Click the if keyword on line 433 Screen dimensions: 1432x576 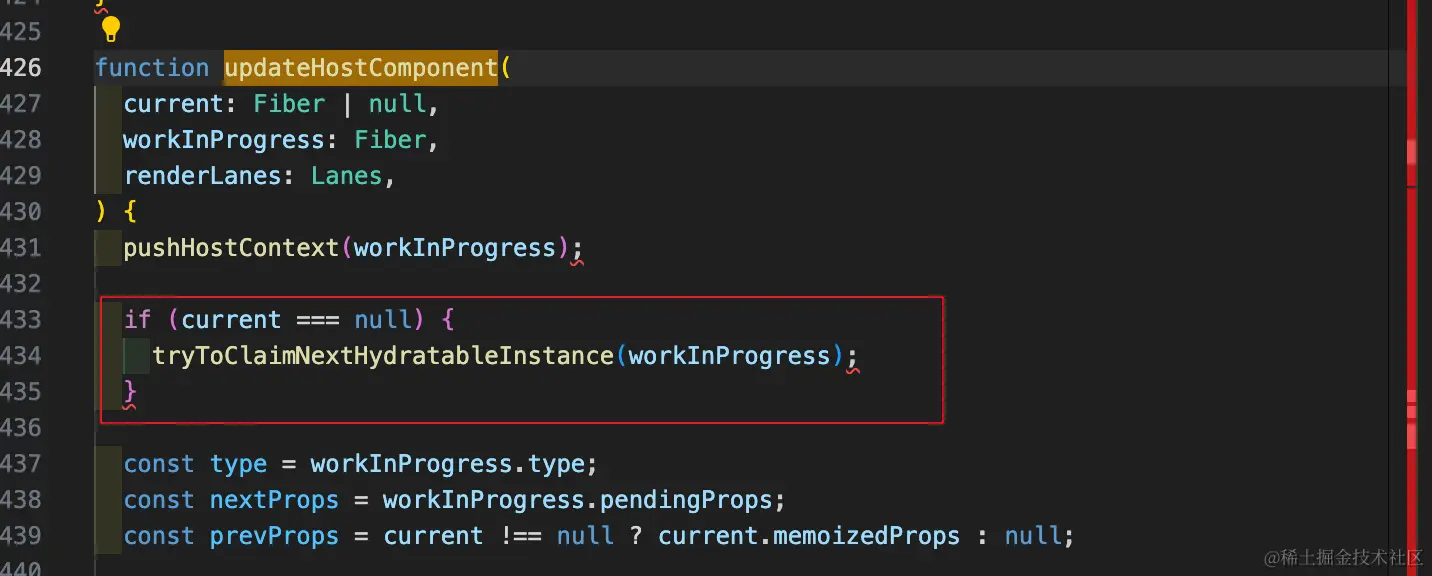pos(137,320)
